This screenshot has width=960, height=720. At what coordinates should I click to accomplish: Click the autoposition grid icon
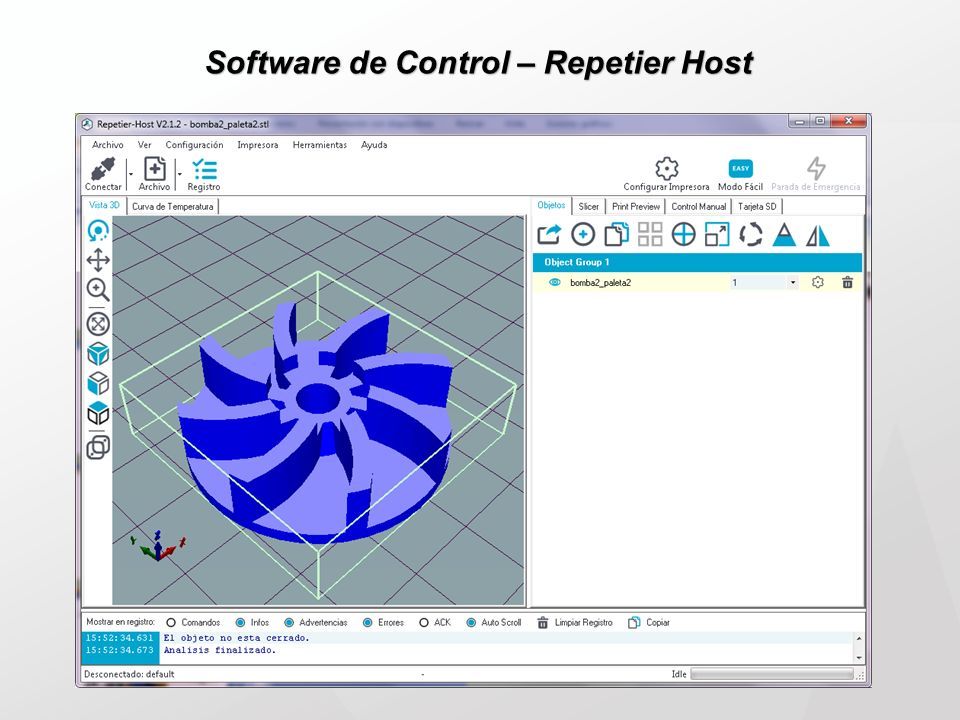point(650,234)
